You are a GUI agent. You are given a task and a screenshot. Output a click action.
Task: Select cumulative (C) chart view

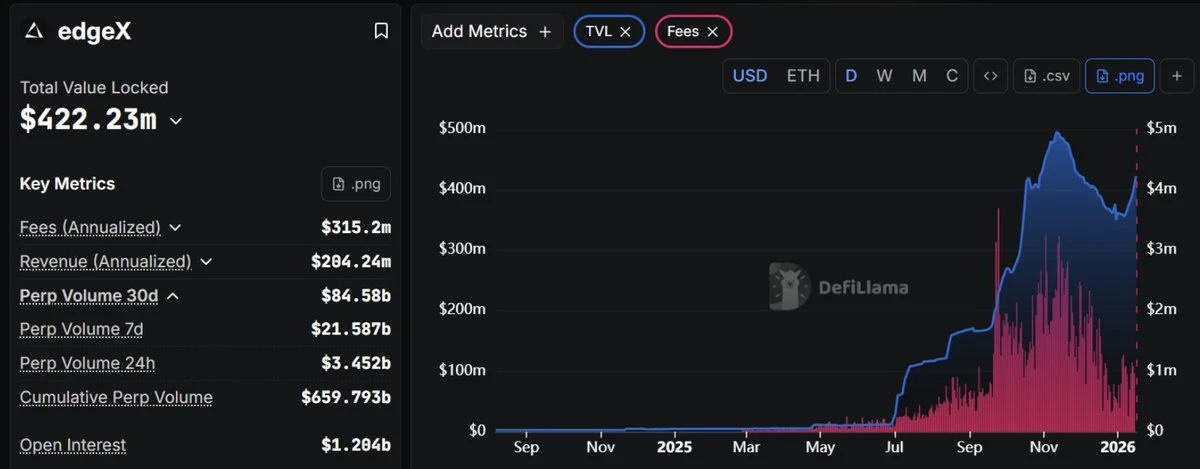click(952, 76)
